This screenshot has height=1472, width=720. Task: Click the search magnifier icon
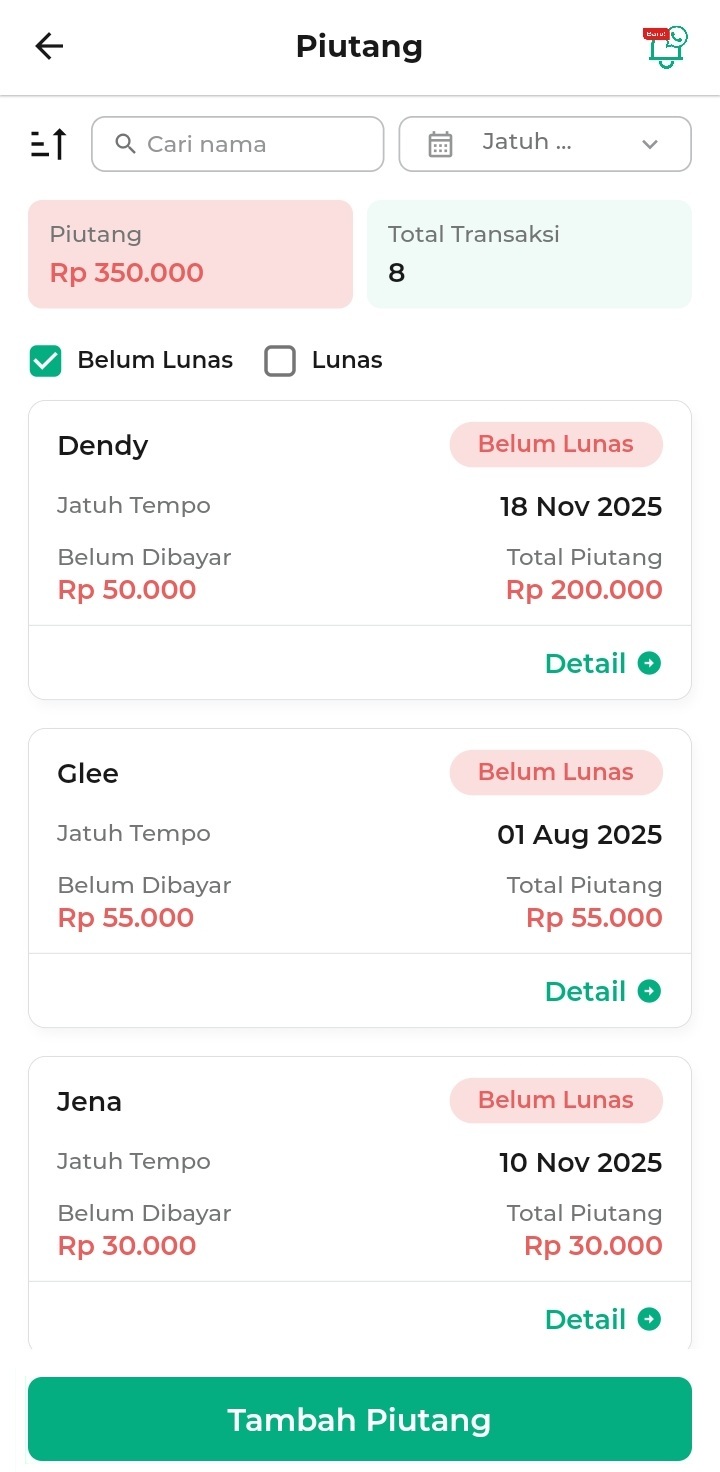pos(125,144)
